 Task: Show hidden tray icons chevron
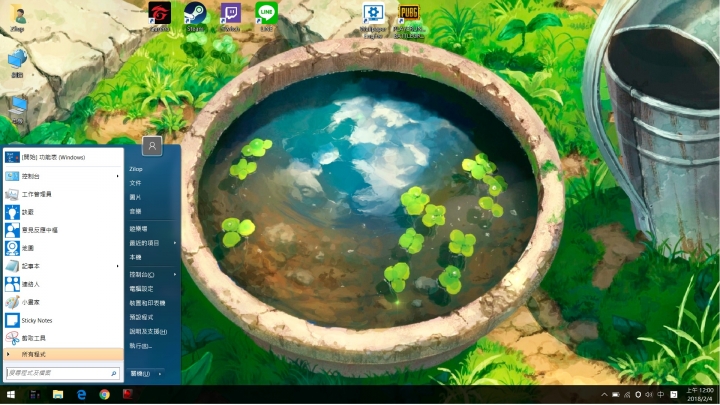coord(604,394)
